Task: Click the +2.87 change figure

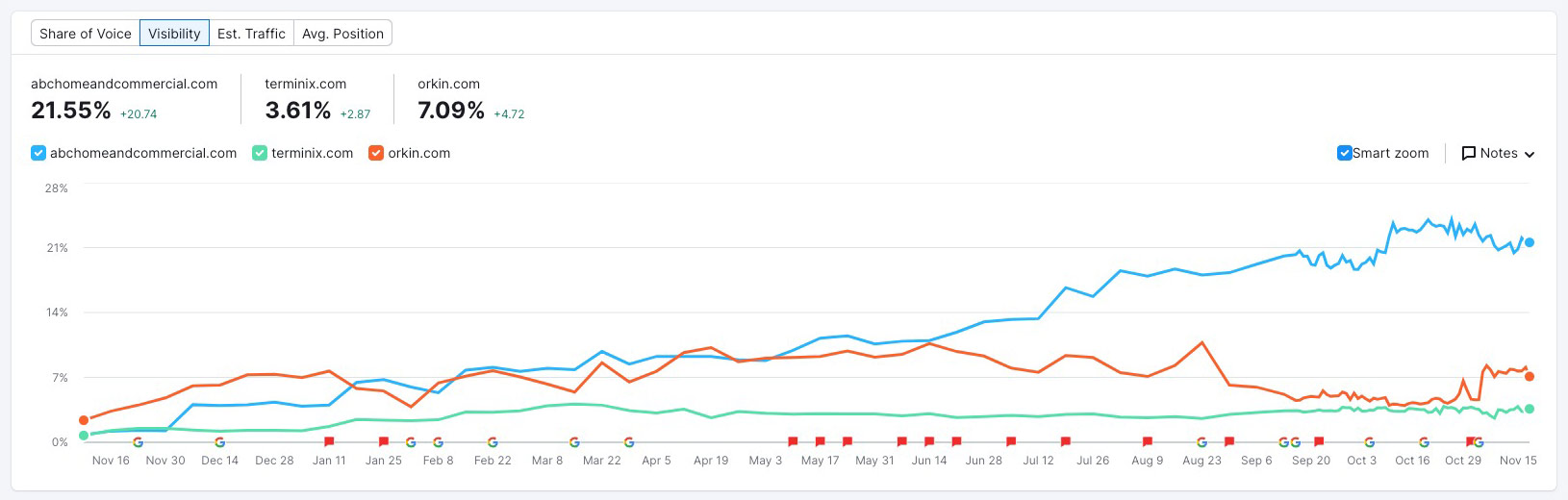Action: tap(355, 113)
